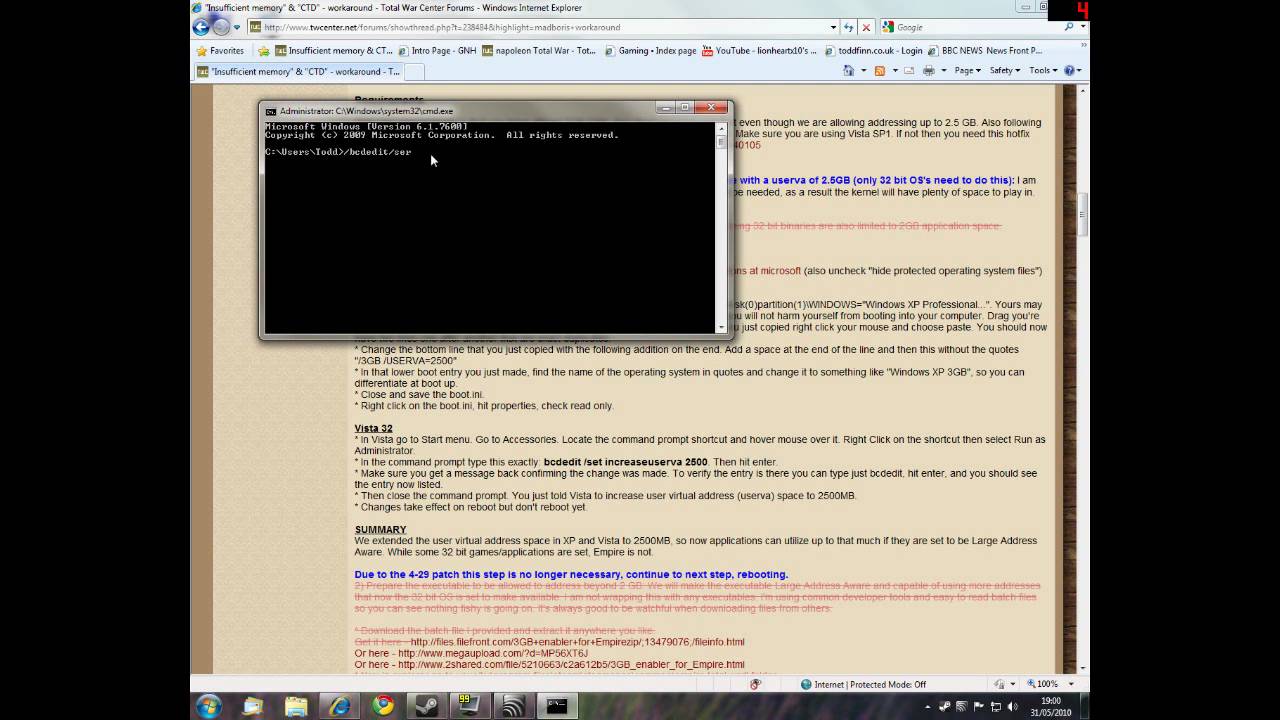Expand the address bar history dropdown

(x=833, y=27)
